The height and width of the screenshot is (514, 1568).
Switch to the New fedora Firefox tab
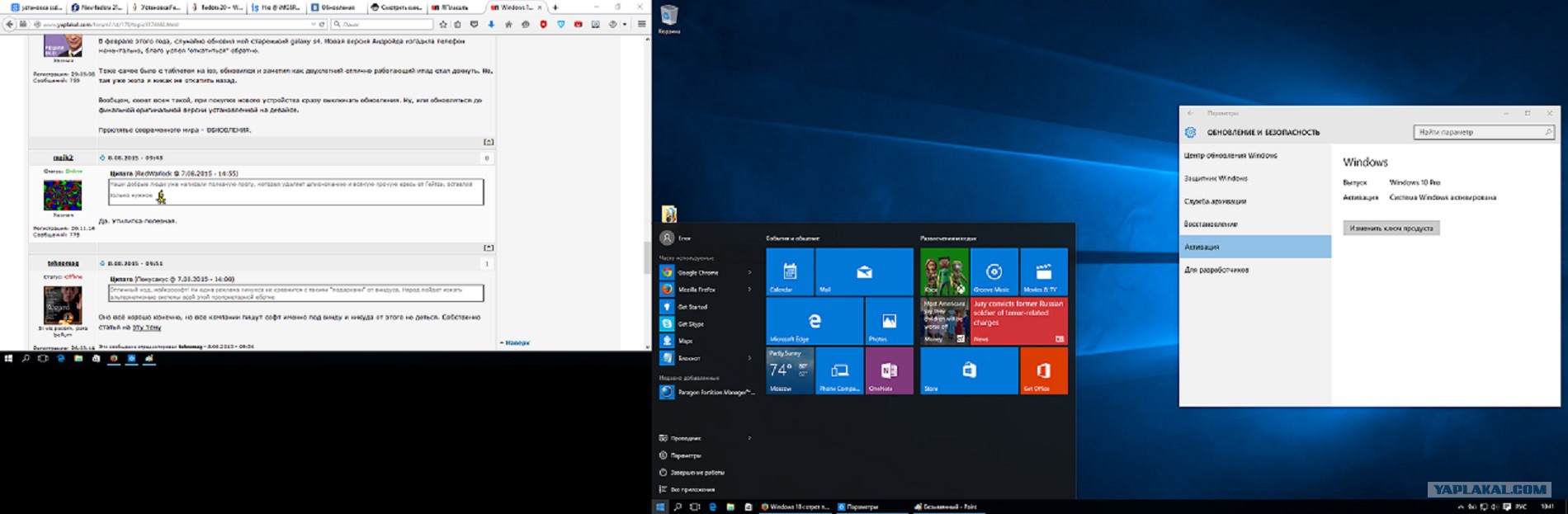pyautogui.click(x=97, y=7)
